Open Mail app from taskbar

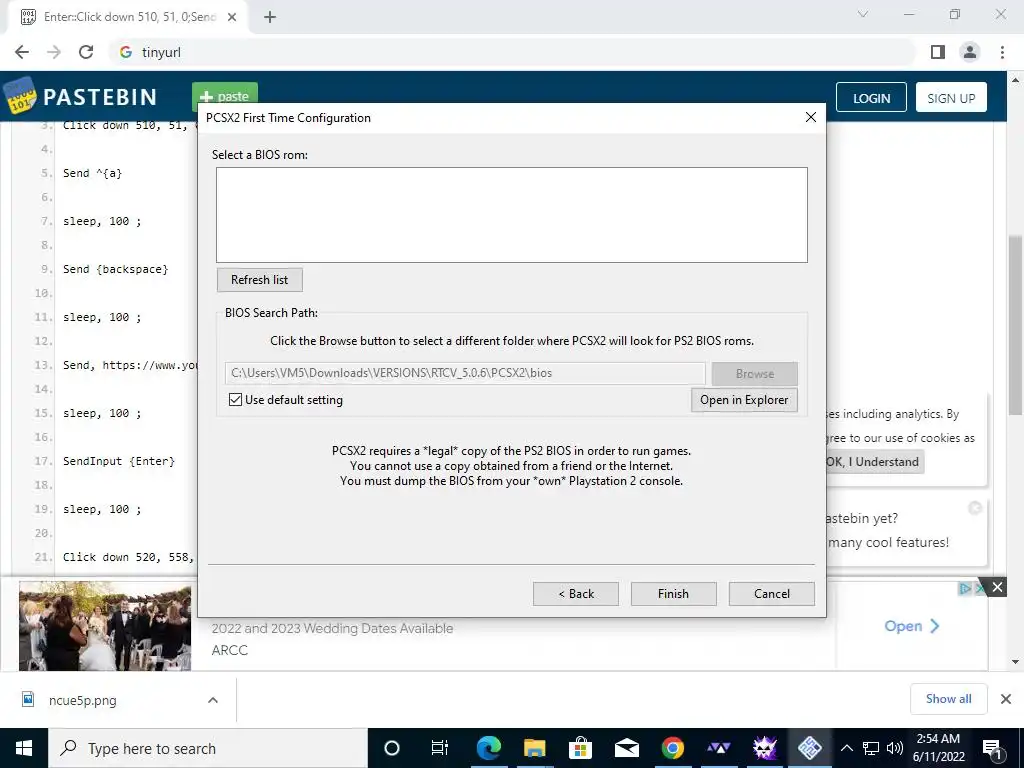626,748
